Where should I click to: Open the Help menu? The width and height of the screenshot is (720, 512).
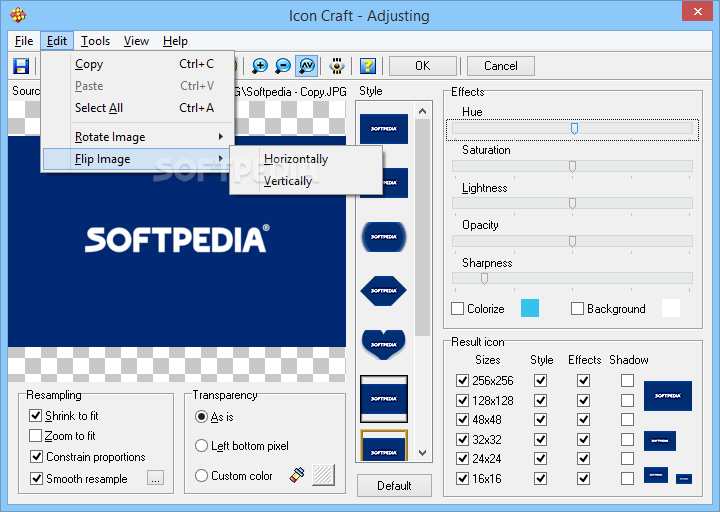pyautogui.click(x=175, y=41)
